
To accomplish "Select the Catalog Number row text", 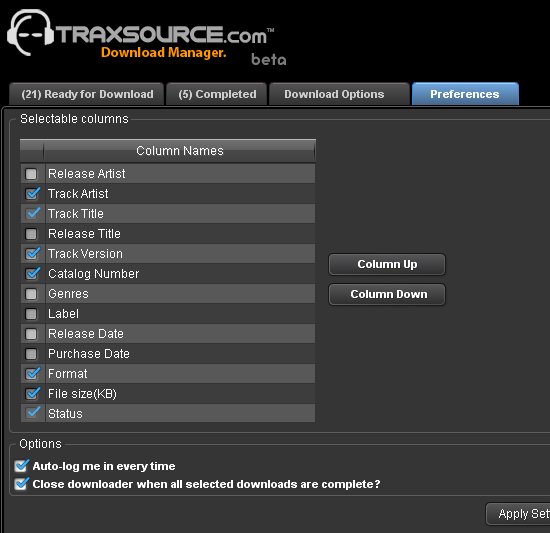I will pyautogui.click(x=94, y=274).
